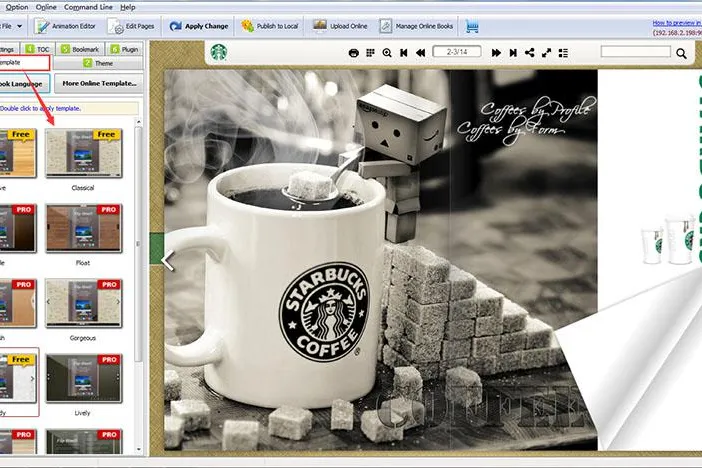Screen dimensions: 702x468
Task: Click the Starbucks logo in viewer toolbar
Action: [x=219, y=52]
